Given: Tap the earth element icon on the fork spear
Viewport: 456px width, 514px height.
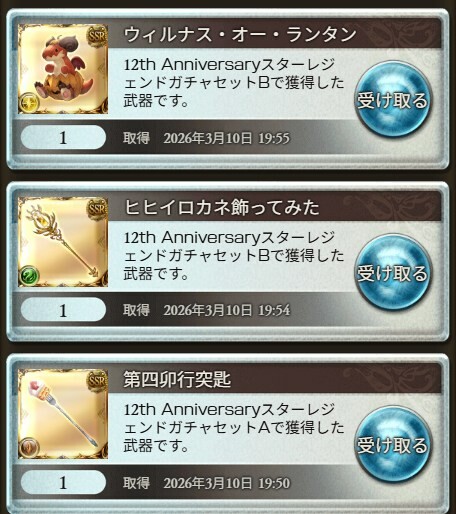Looking at the screenshot, I should tap(29, 448).
